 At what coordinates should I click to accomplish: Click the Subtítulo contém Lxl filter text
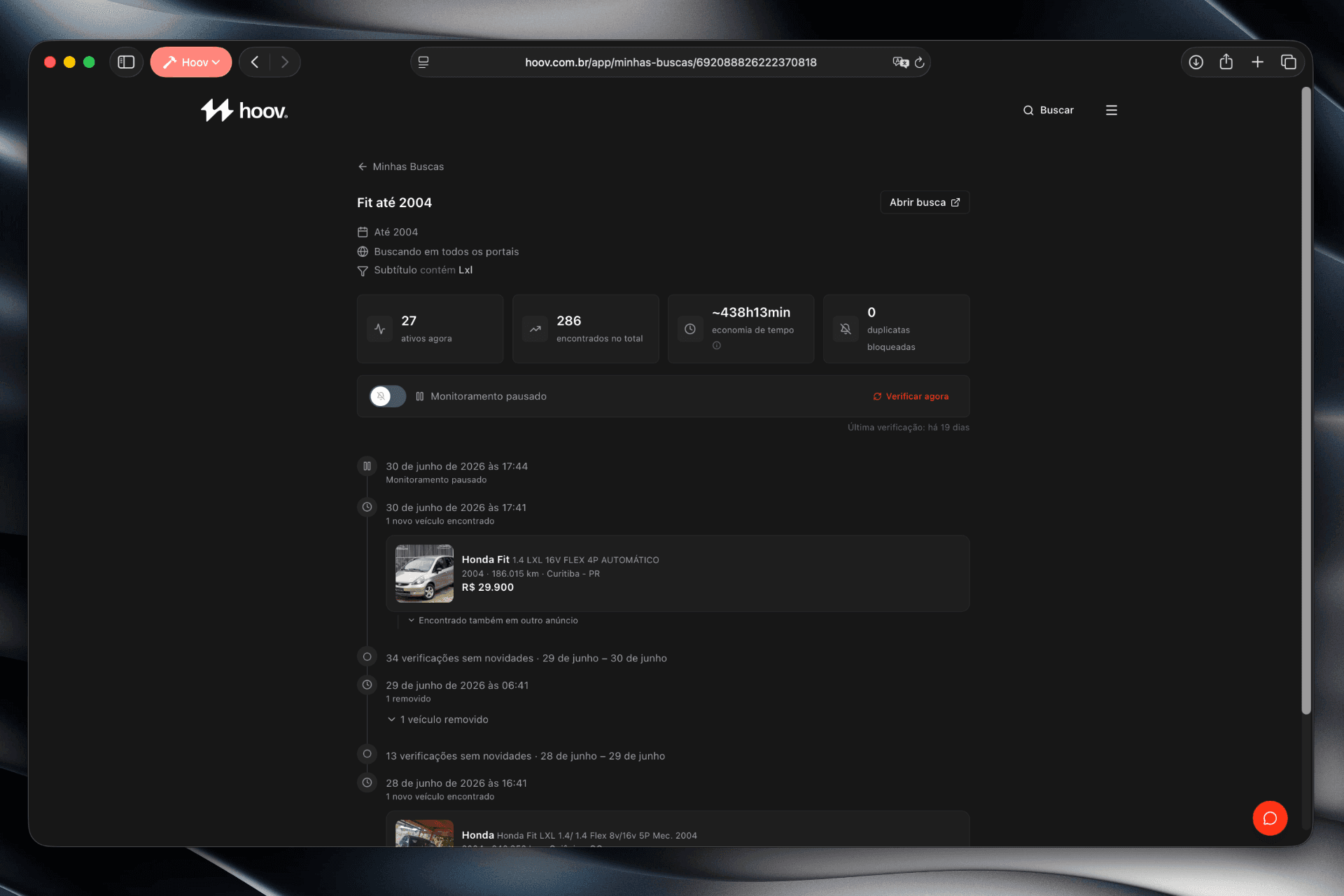423,270
